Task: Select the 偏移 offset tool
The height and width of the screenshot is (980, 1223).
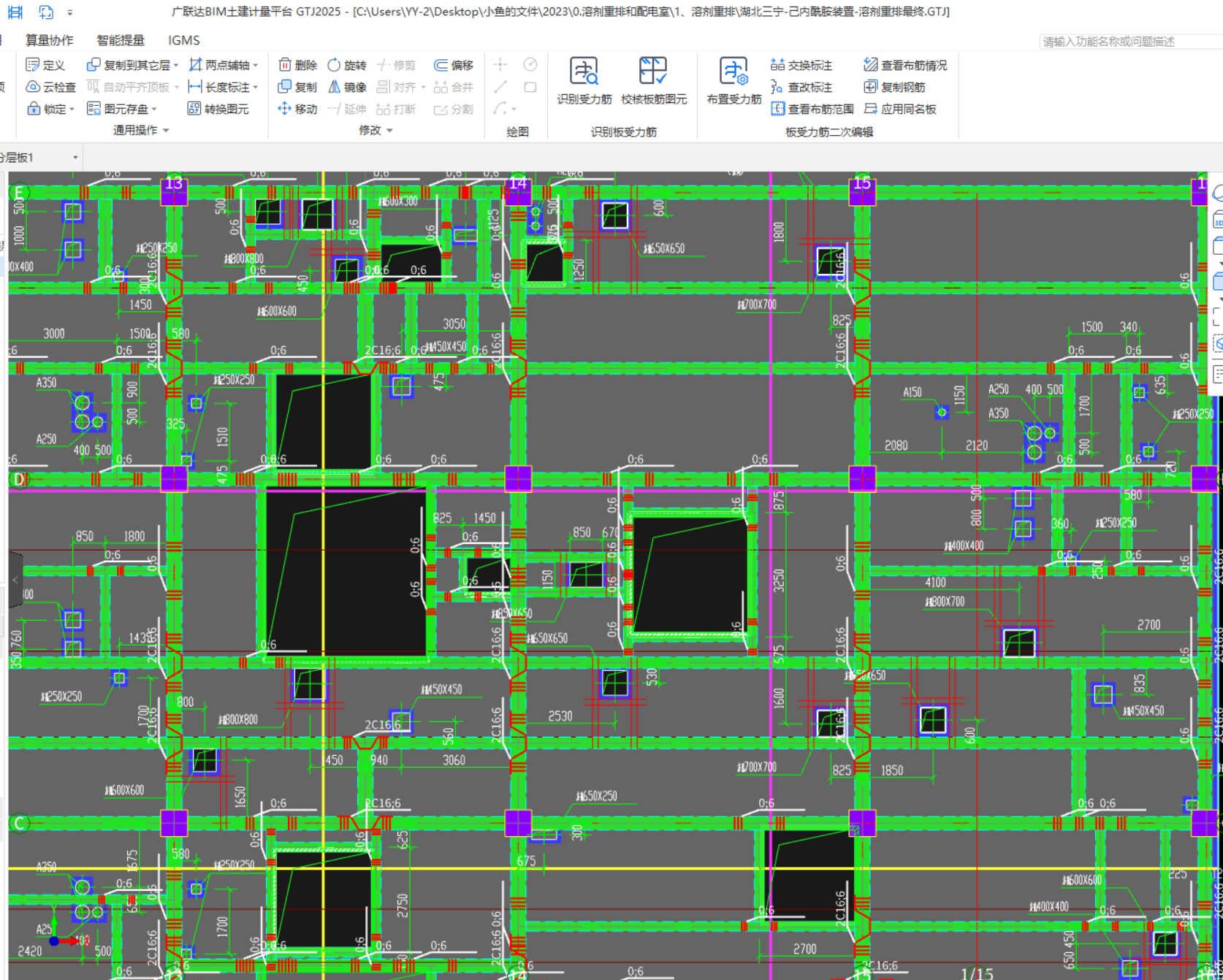Action: pyautogui.click(x=453, y=65)
